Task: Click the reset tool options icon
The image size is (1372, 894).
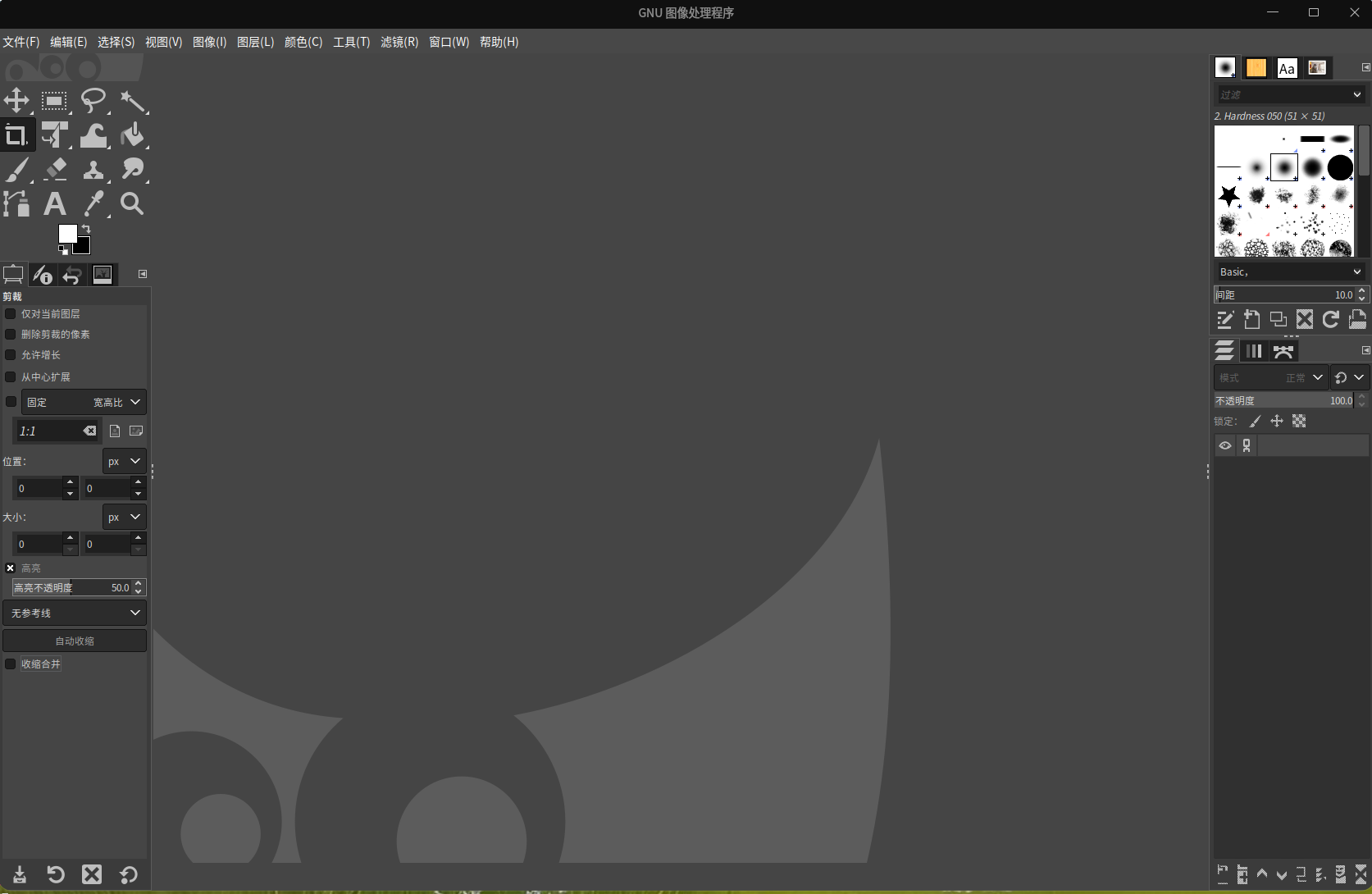Action: point(129,874)
